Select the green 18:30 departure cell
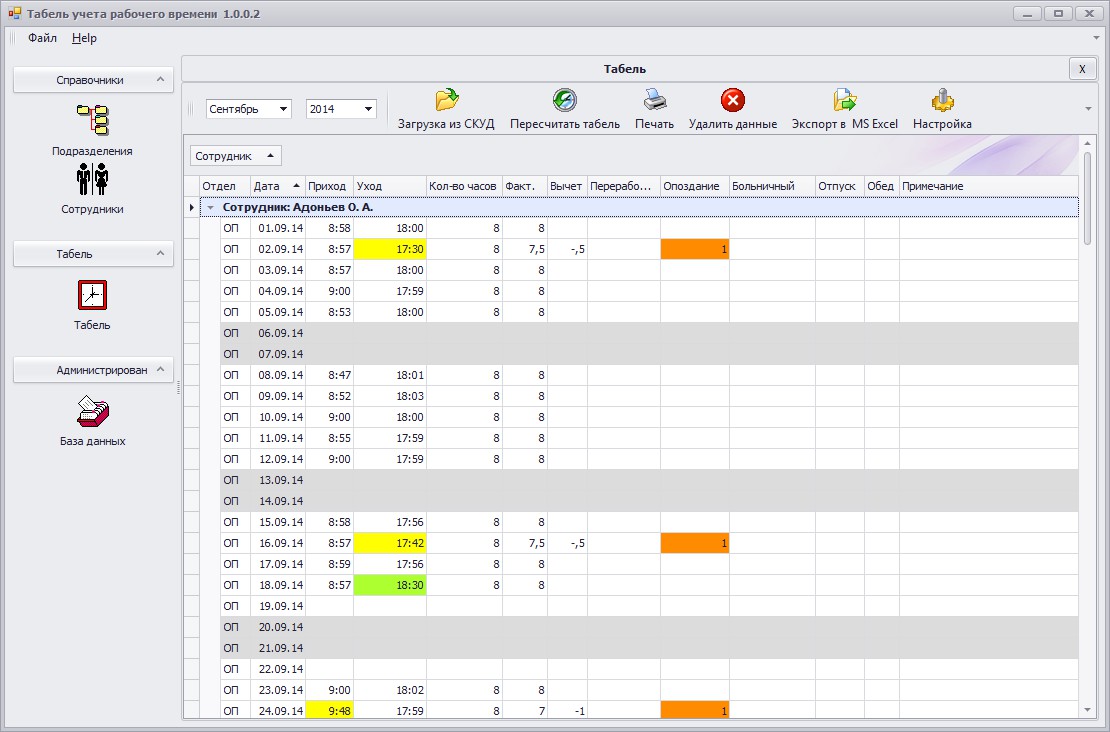Screen dimensions: 1110x732 pyautogui.click(x=390, y=585)
